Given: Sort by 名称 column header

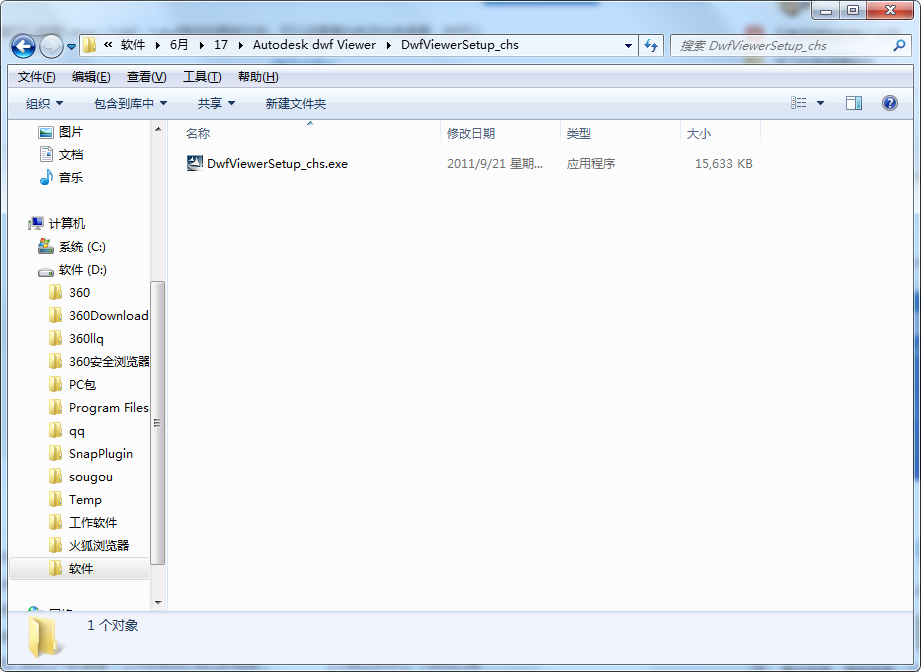Looking at the screenshot, I should click(x=198, y=133).
